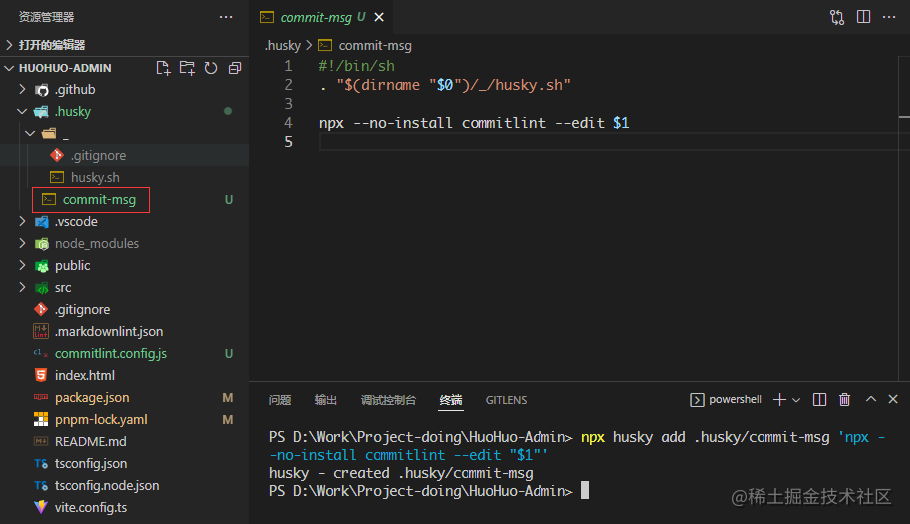Click the GitHub icon beside the .github folder

(42, 90)
